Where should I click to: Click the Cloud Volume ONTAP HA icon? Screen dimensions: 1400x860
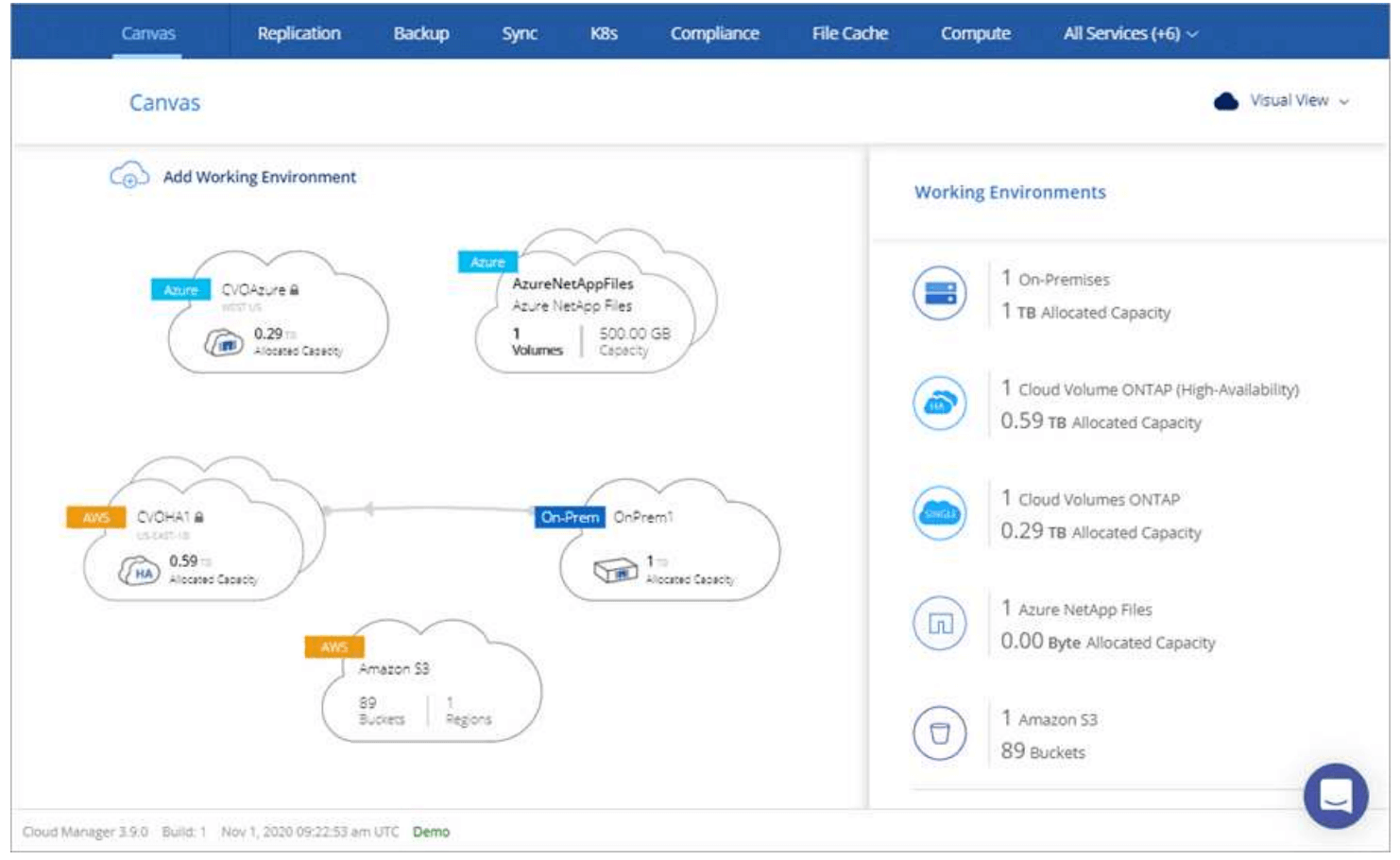pos(940,404)
